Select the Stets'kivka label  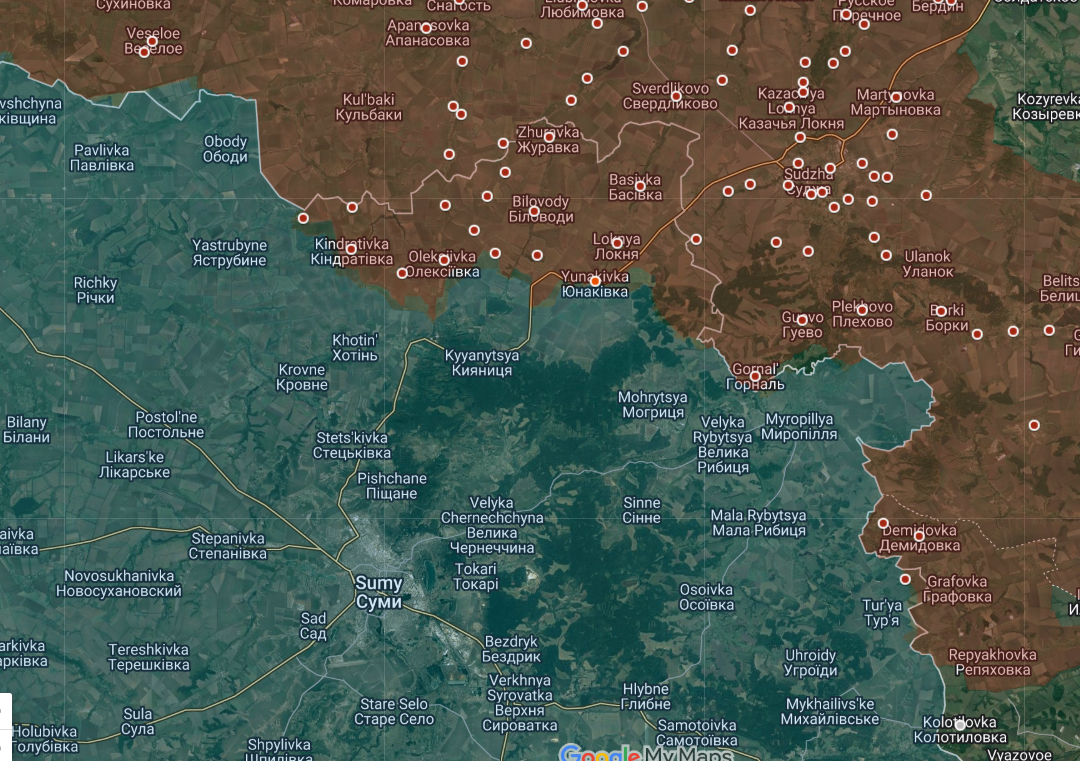351,446
